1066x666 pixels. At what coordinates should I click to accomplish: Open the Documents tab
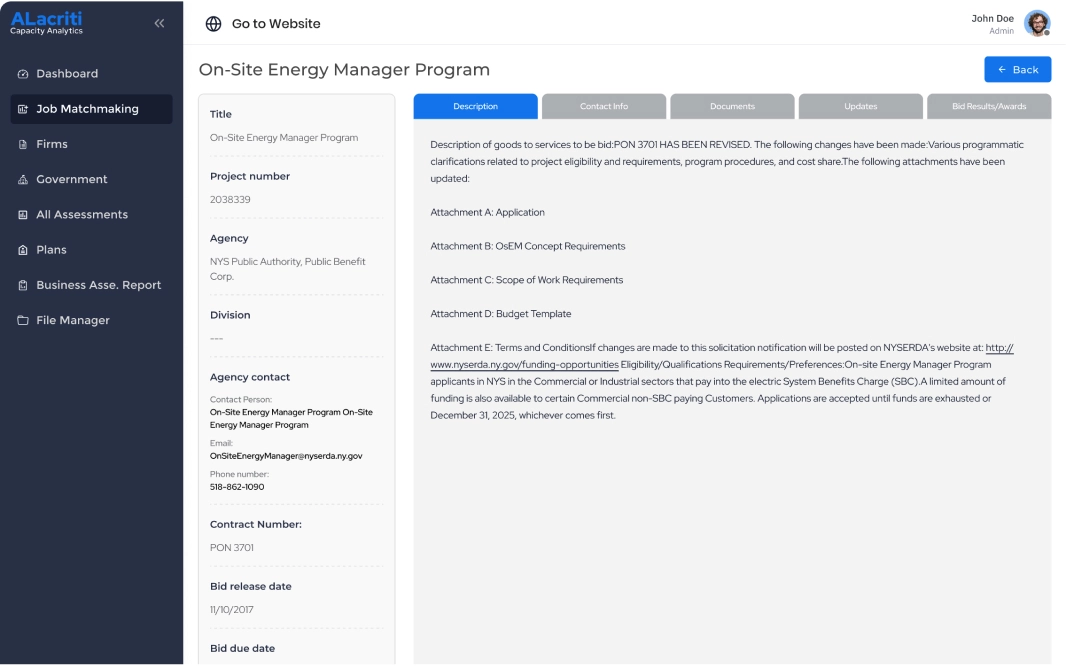(x=732, y=106)
